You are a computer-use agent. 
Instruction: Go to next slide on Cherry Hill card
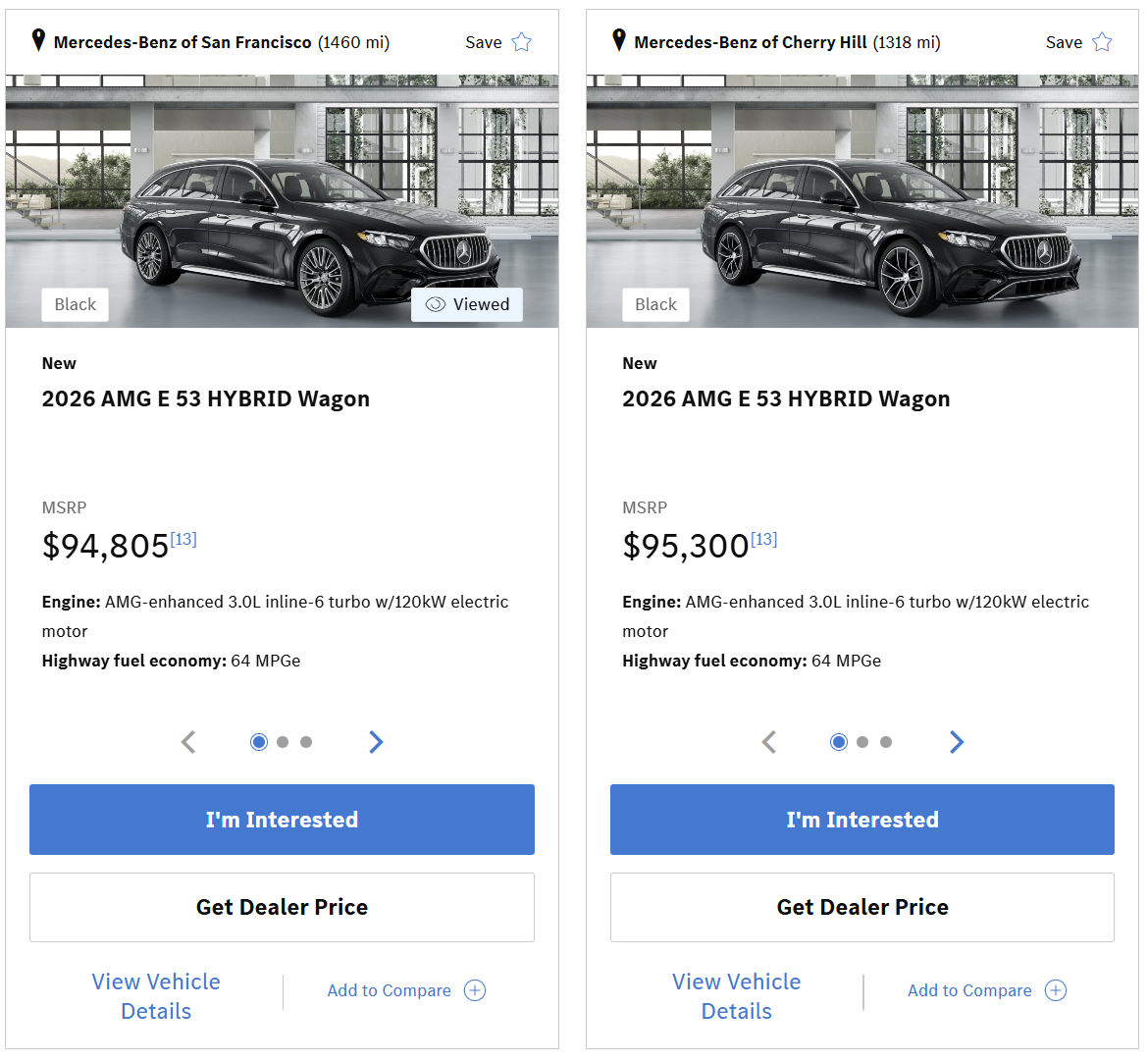957,742
